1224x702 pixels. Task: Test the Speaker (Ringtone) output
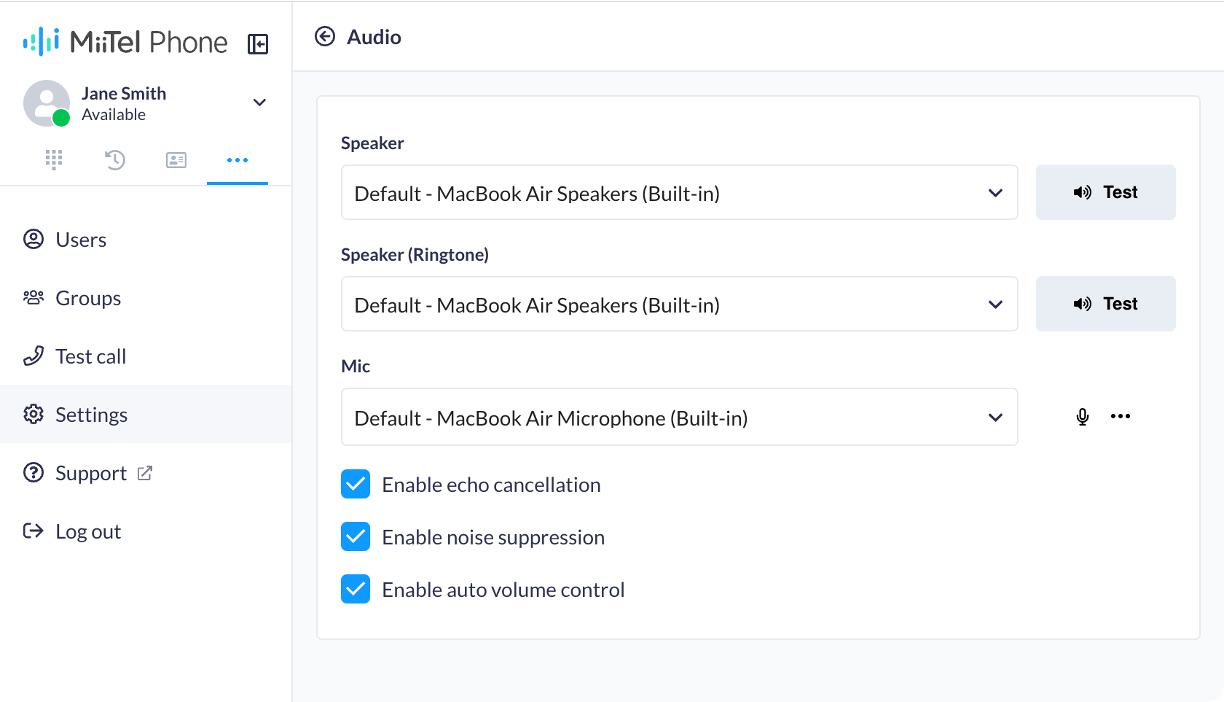coord(1105,304)
